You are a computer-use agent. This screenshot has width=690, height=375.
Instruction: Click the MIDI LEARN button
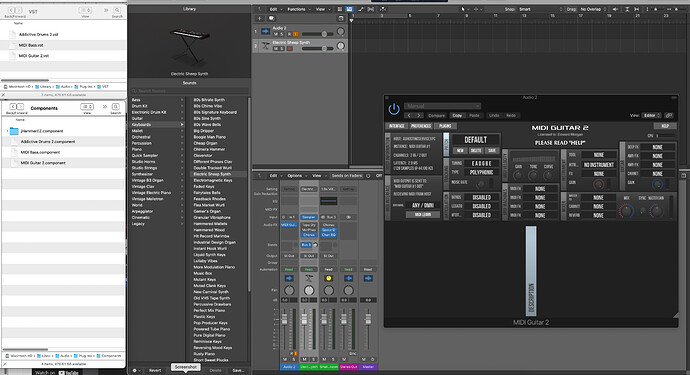coord(423,214)
